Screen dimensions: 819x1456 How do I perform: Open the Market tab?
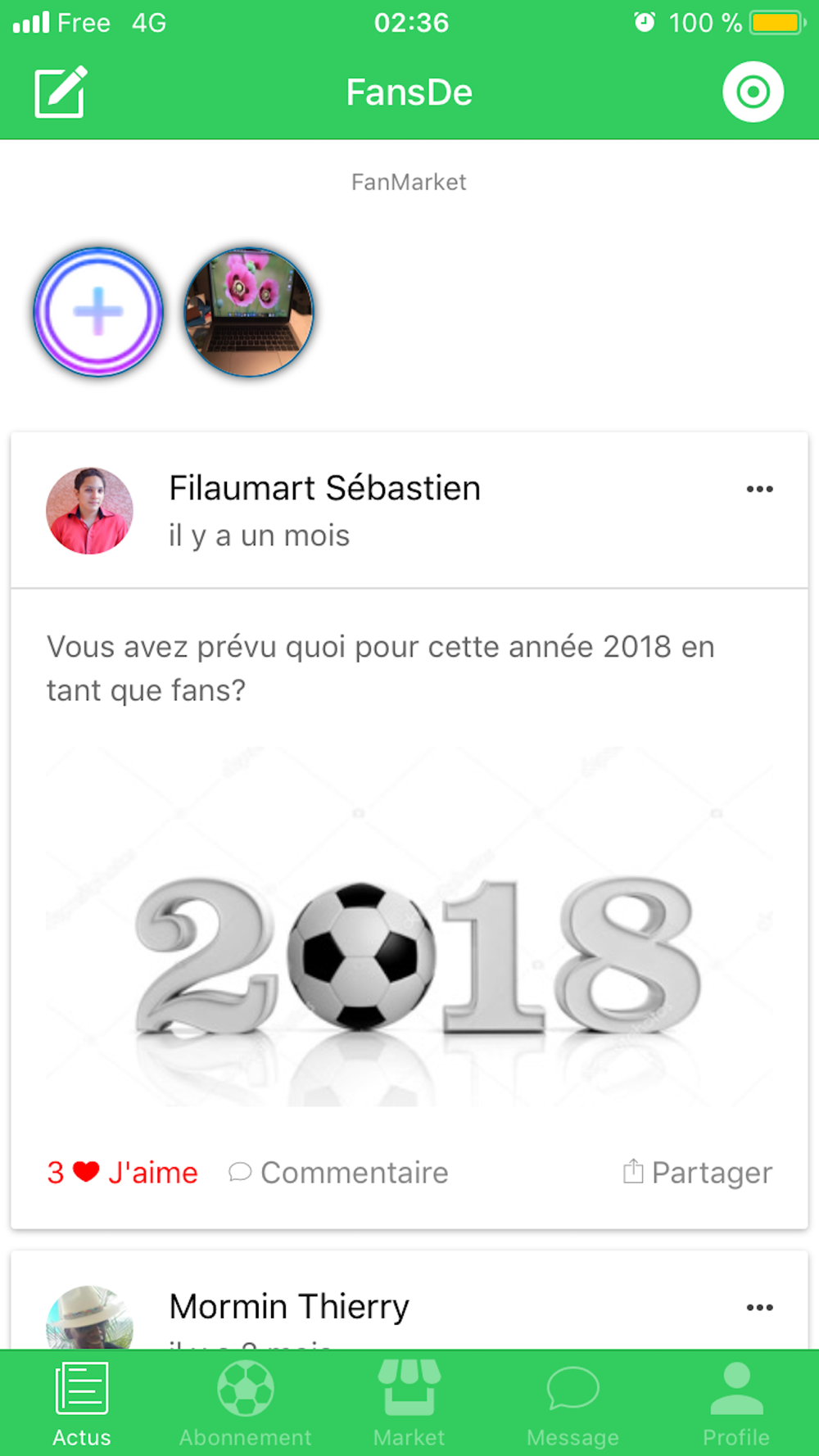pyautogui.click(x=409, y=1404)
